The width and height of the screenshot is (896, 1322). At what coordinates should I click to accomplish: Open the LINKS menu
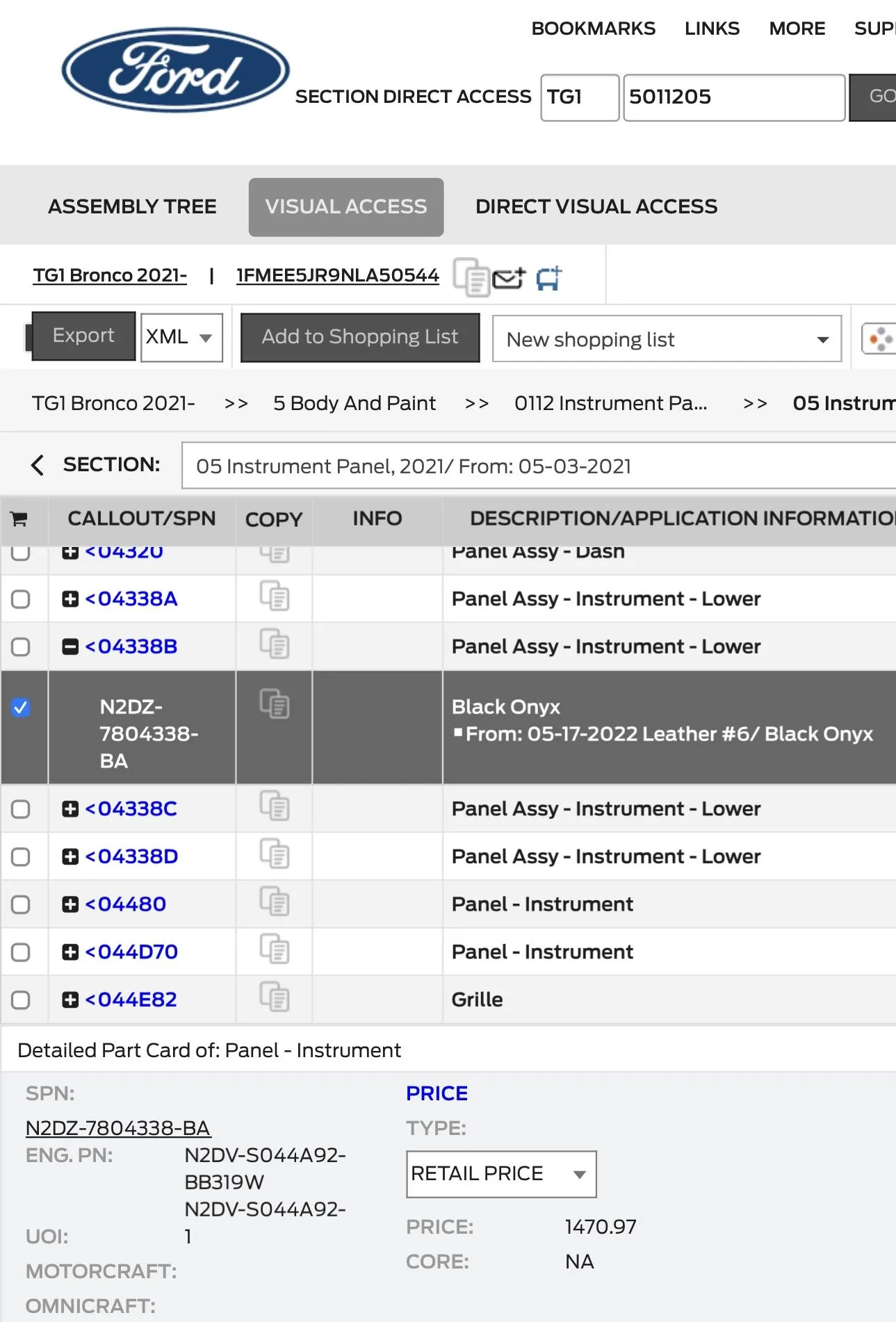click(x=712, y=28)
